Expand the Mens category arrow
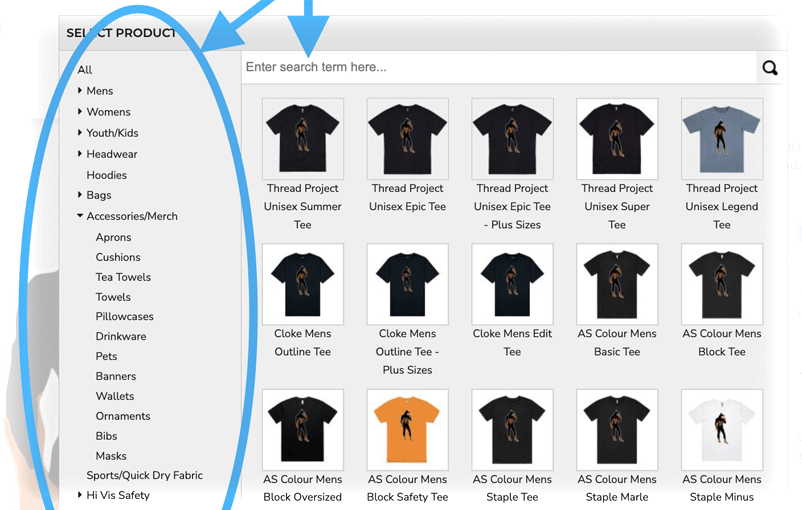Screen dimensions: 802x510 (x=80, y=91)
